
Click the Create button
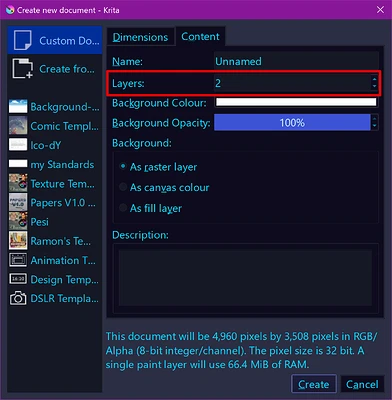coord(314,384)
